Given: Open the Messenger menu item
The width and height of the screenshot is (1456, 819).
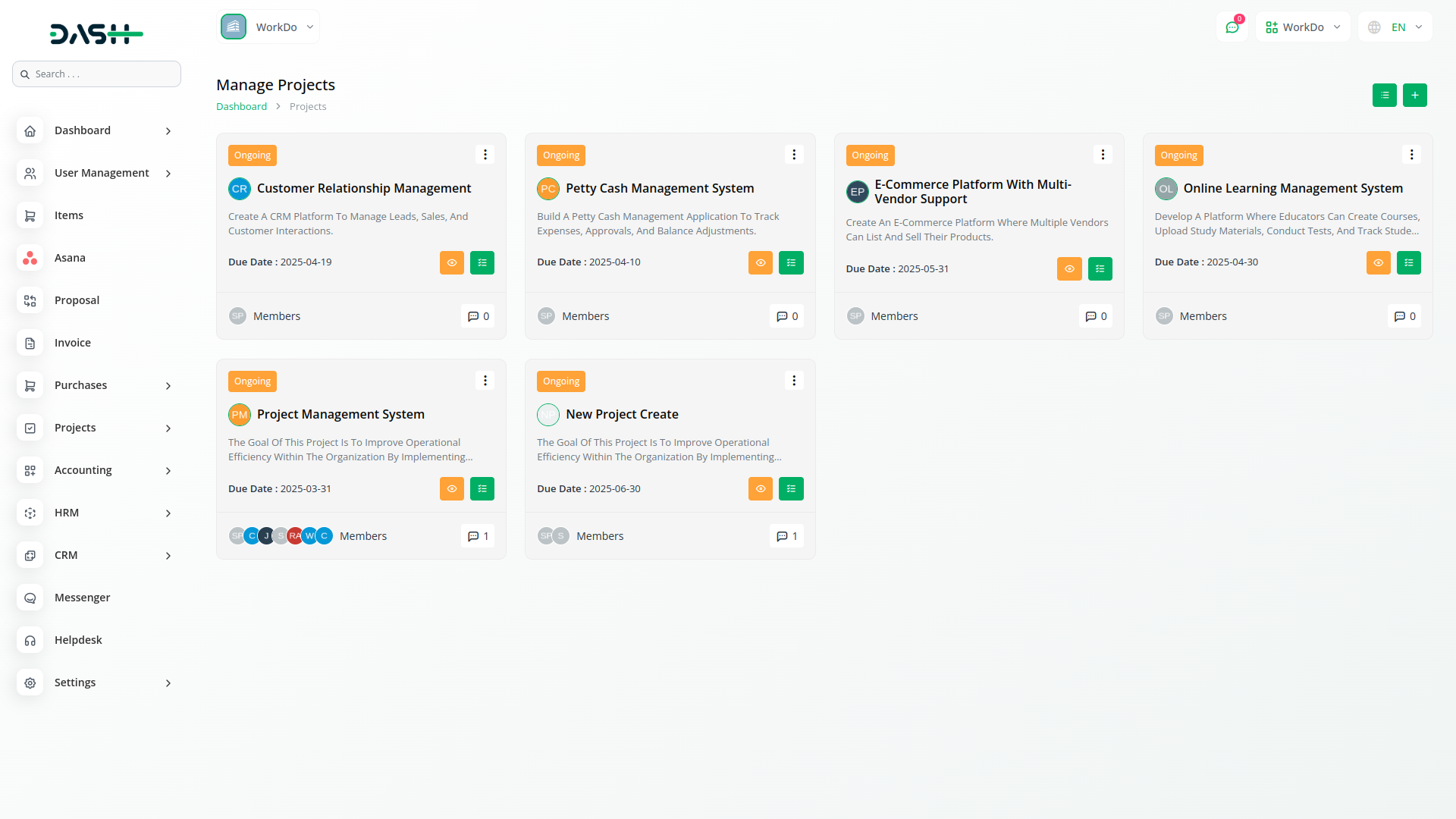Looking at the screenshot, I should coord(82,598).
